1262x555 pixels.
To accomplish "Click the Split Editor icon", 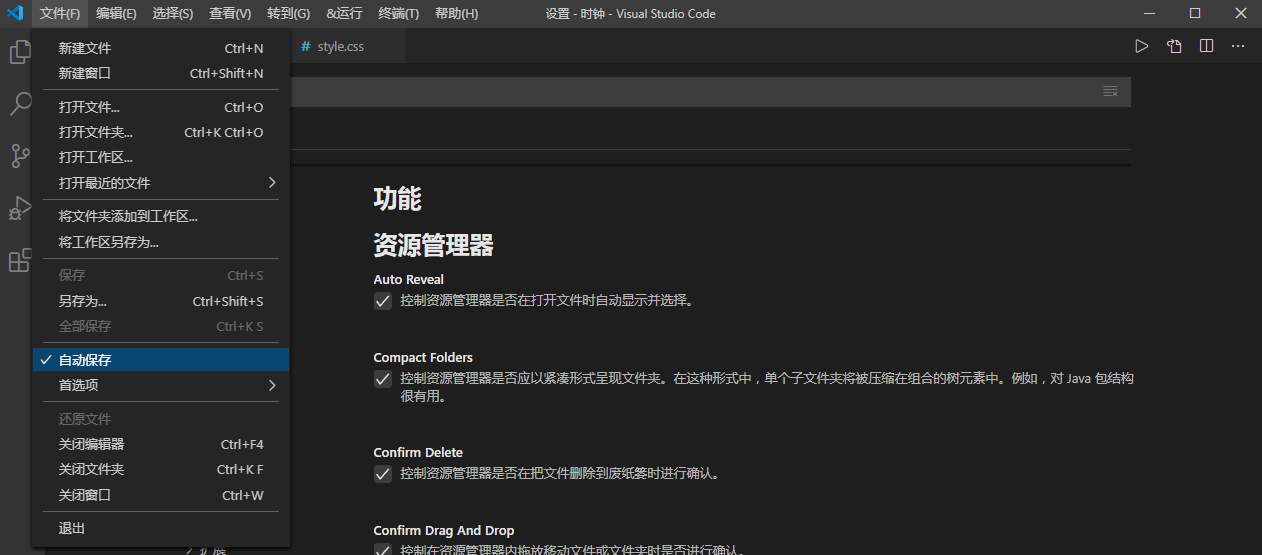I will [1206, 46].
